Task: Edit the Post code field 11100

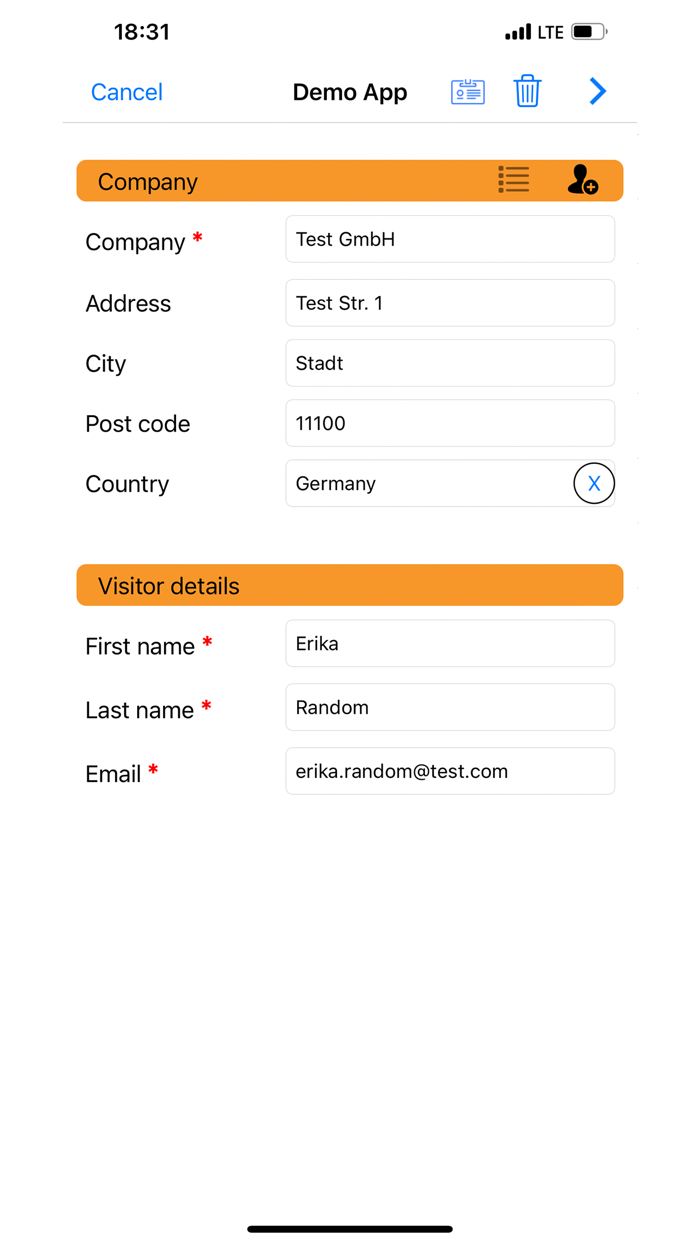Action: [450, 423]
